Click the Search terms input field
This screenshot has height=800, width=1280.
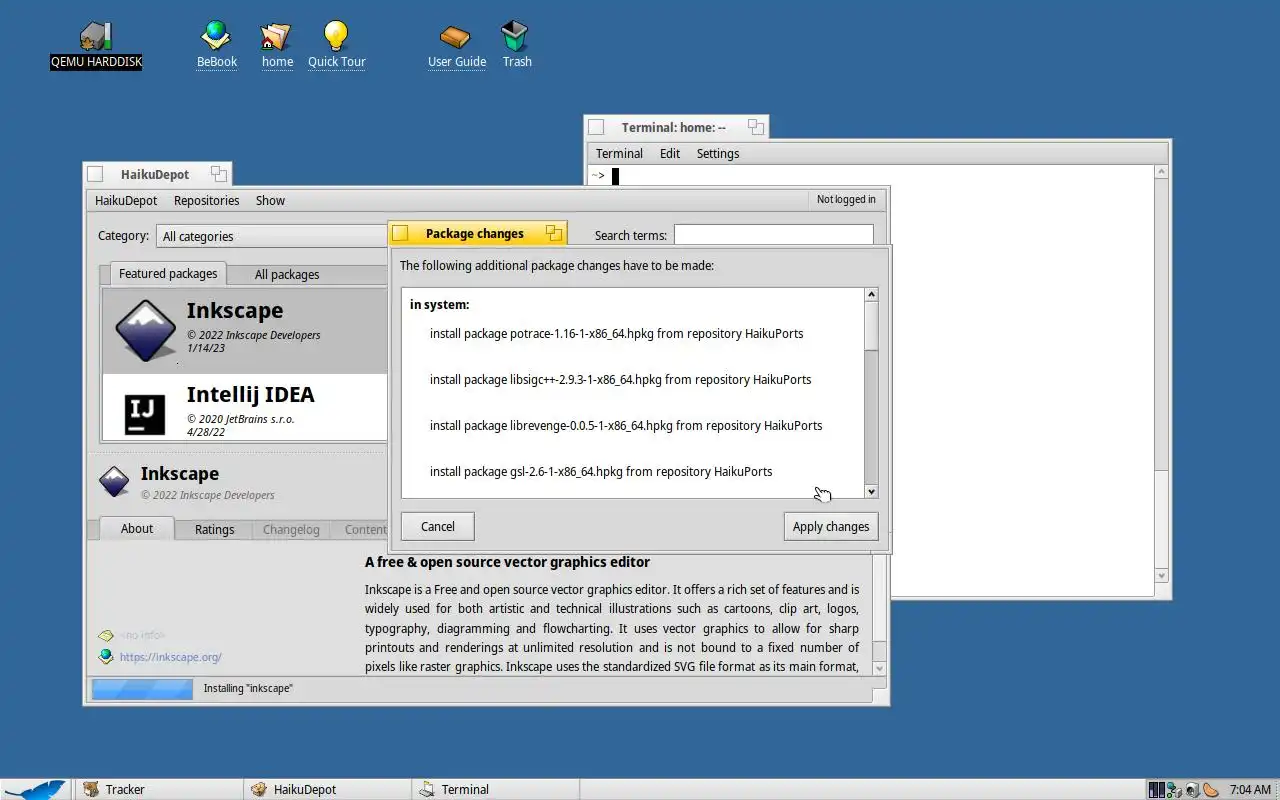point(773,236)
